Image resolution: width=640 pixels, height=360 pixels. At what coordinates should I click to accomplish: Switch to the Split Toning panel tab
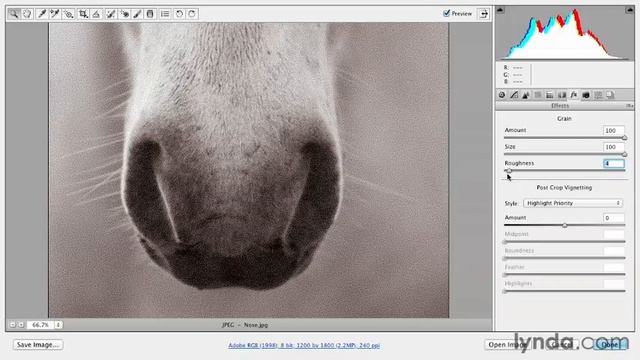550,95
